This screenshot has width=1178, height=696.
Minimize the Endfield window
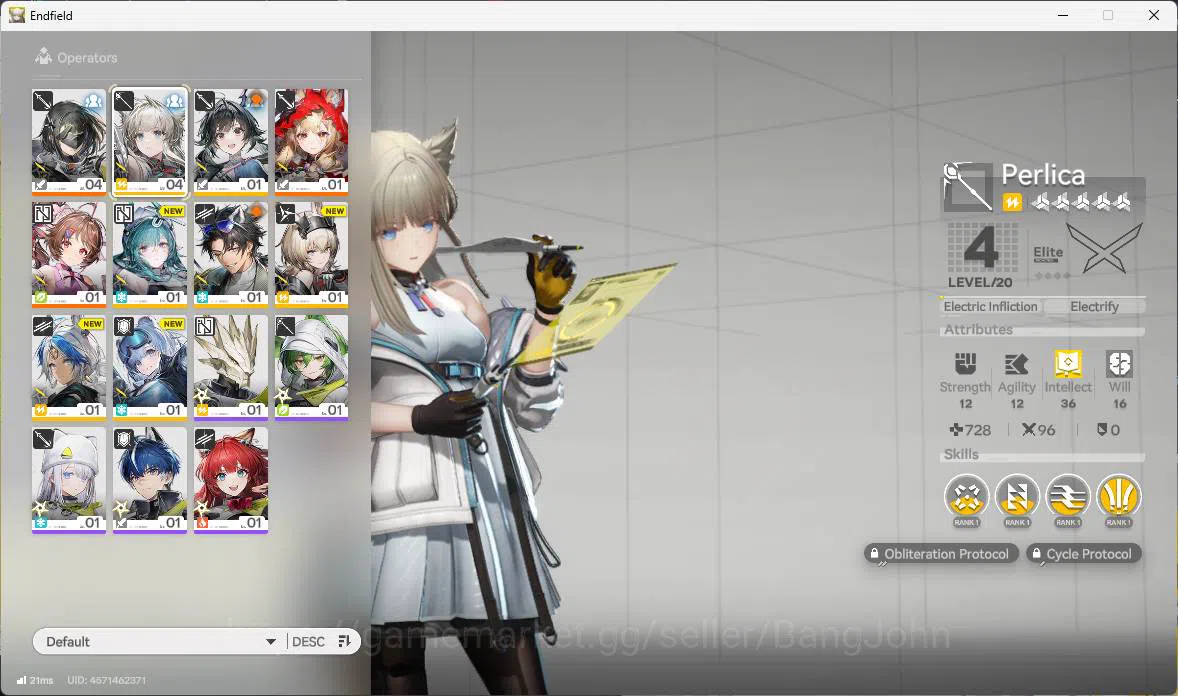click(1062, 15)
